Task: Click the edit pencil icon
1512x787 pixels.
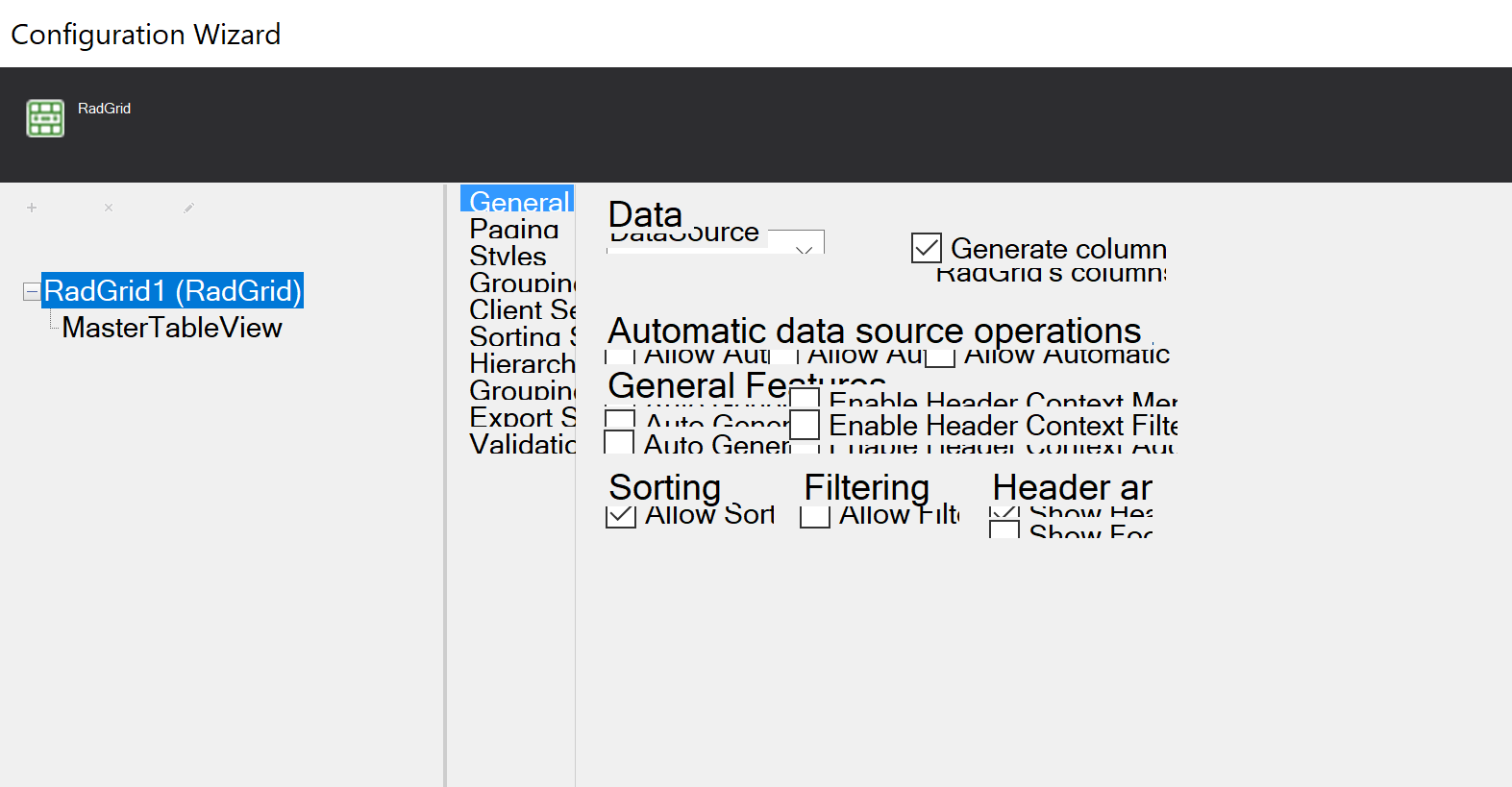Action: click(x=189, y=208)
